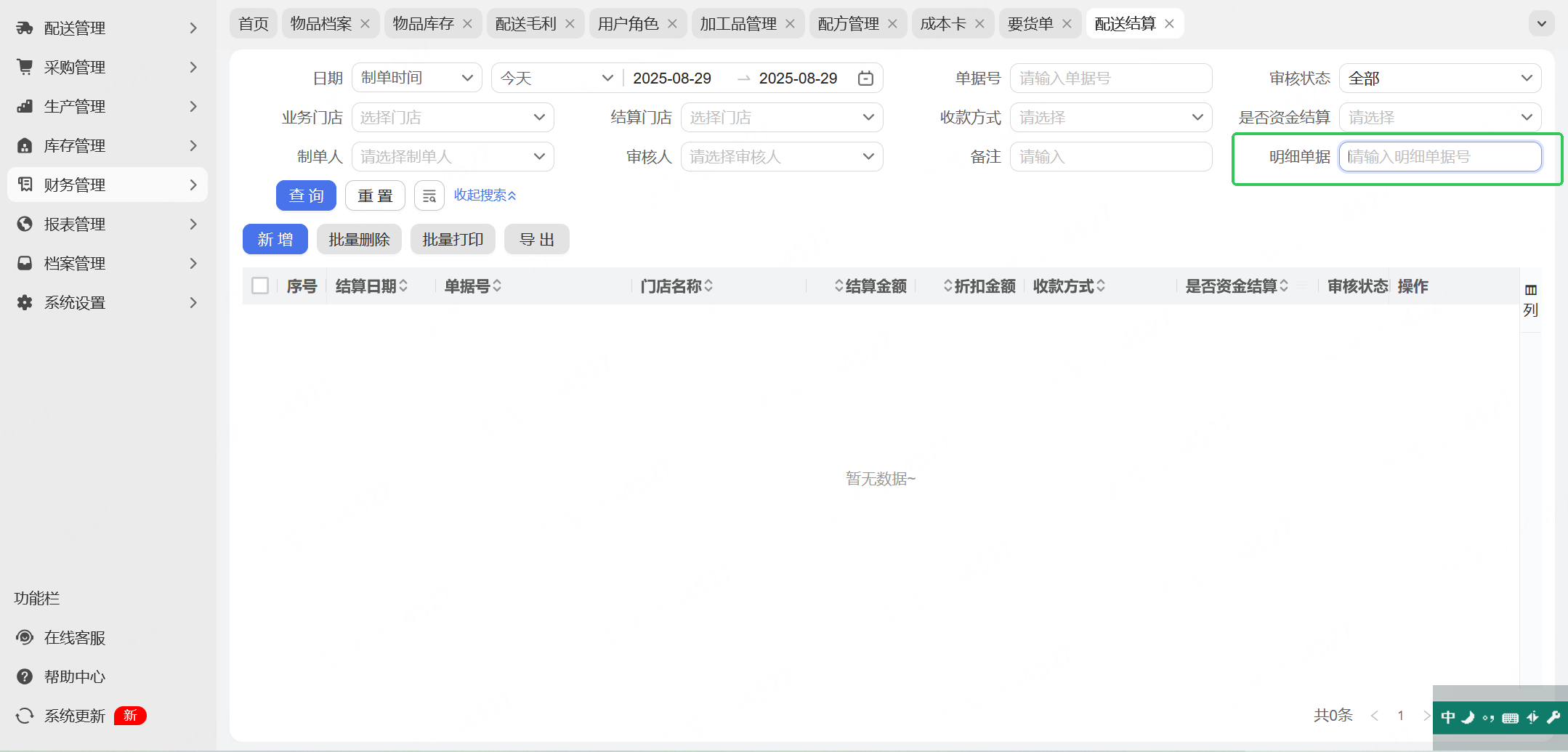Click the 库存管理 warehouse icon
This screenshot has width=1568, height=752.
click(25, 146)
